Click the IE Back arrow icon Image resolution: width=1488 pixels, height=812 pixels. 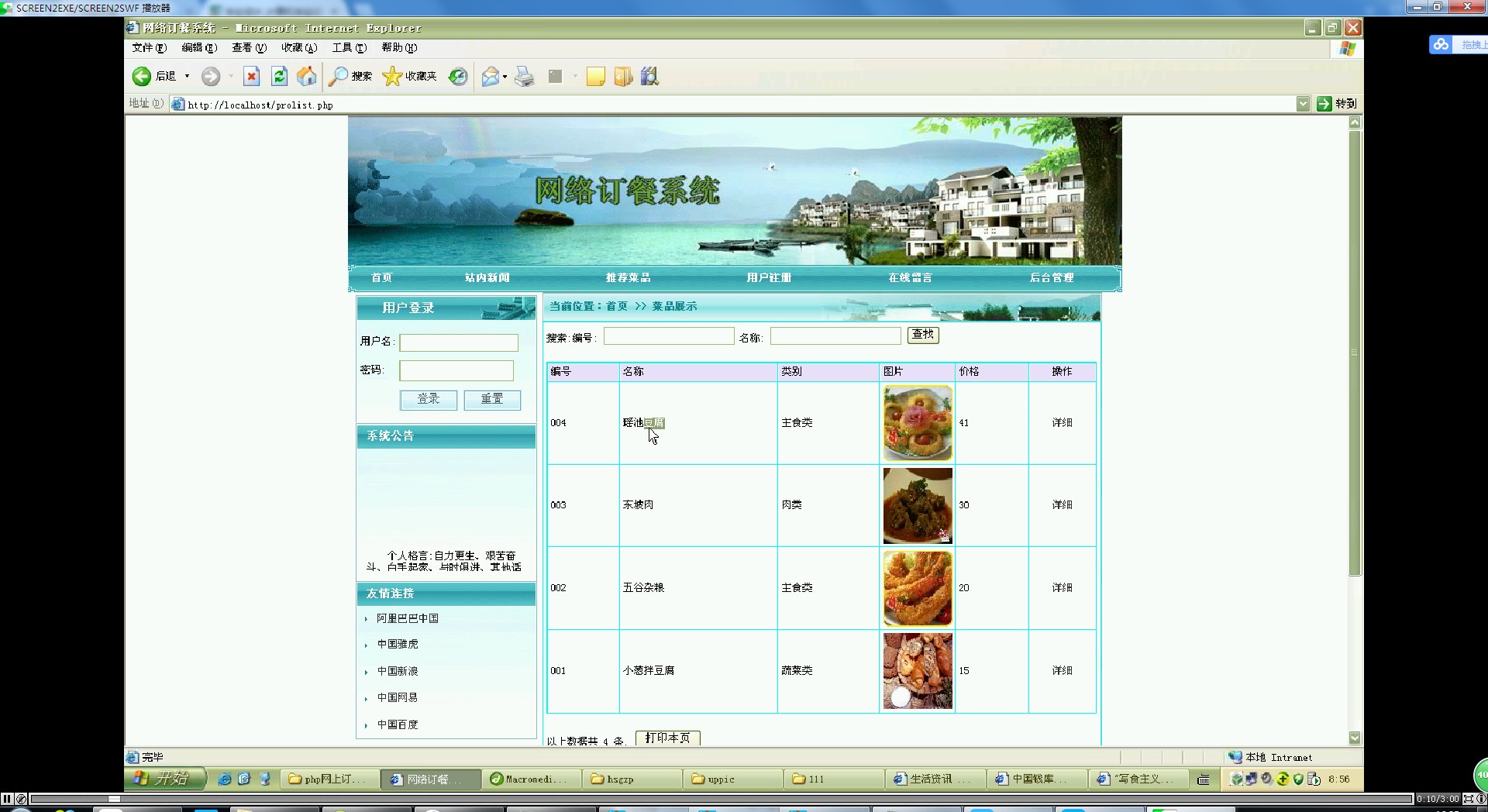[141, 76]
